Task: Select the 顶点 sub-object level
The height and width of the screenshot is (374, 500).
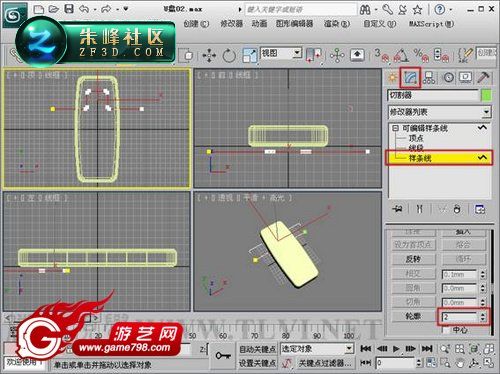Action: [x=416, y=138]
